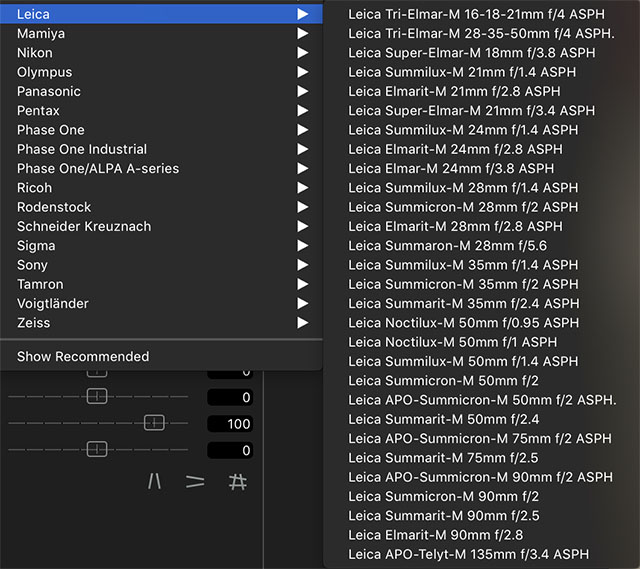640x569 pixels.
Task: Open the Olympus lens submenu
Action: pyautogui.click(x=161, y=72)
